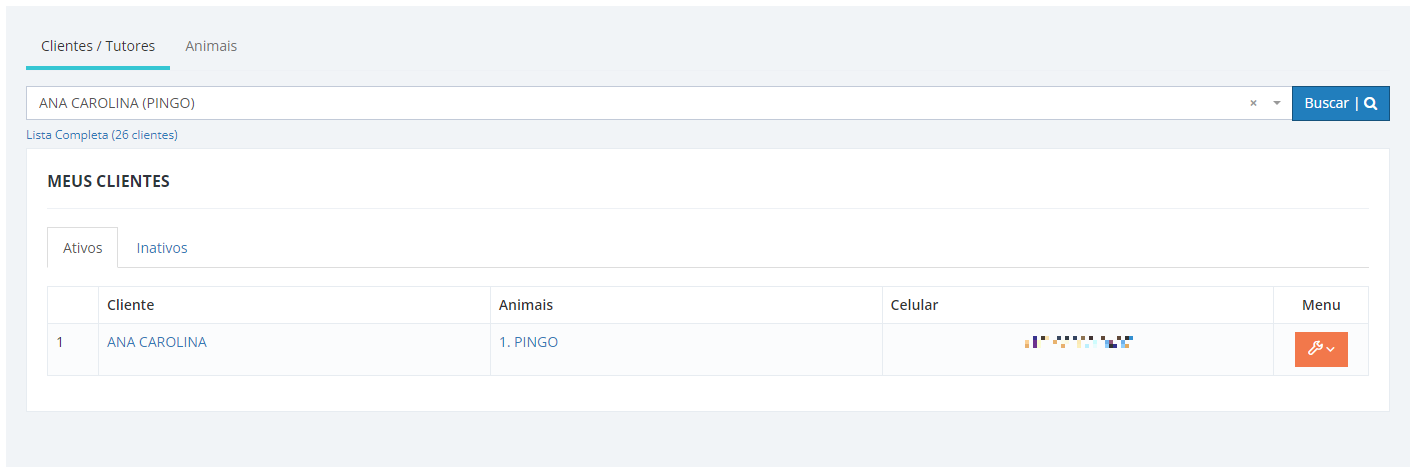
Task: Click the Buscar button
Action: click(1341, 103)
